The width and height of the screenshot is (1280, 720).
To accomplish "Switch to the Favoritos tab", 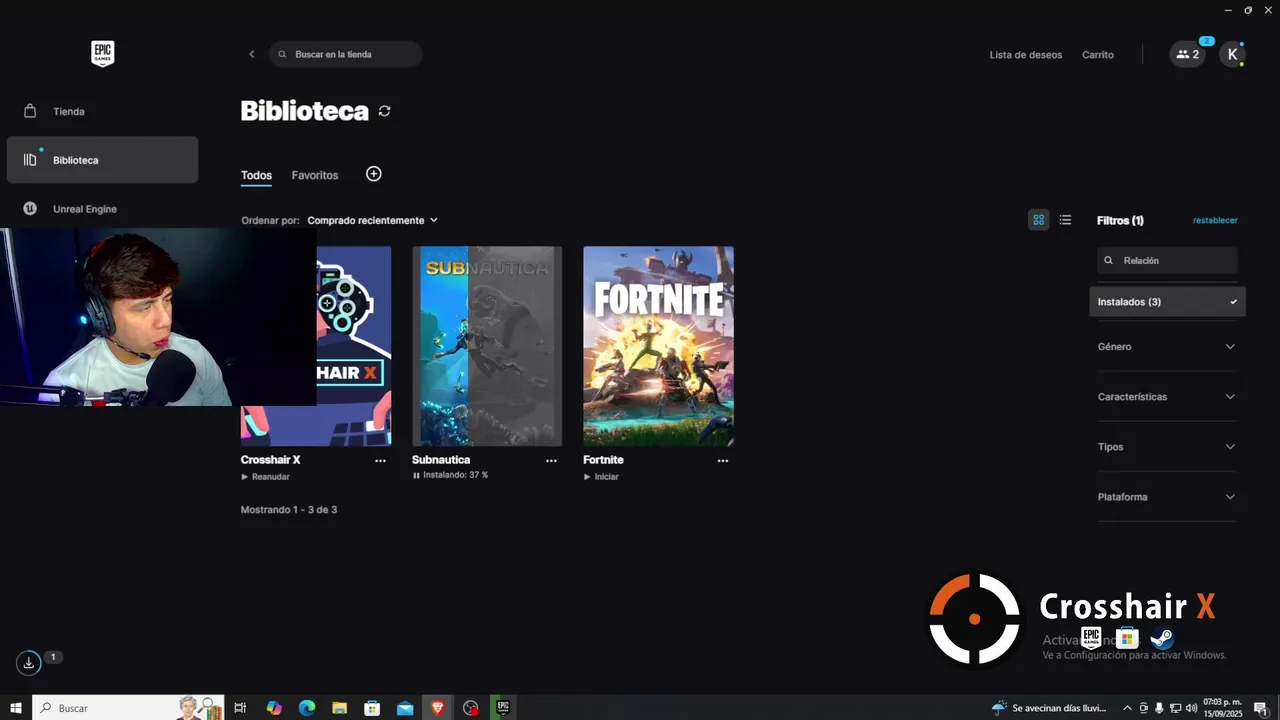I will 315,175.
